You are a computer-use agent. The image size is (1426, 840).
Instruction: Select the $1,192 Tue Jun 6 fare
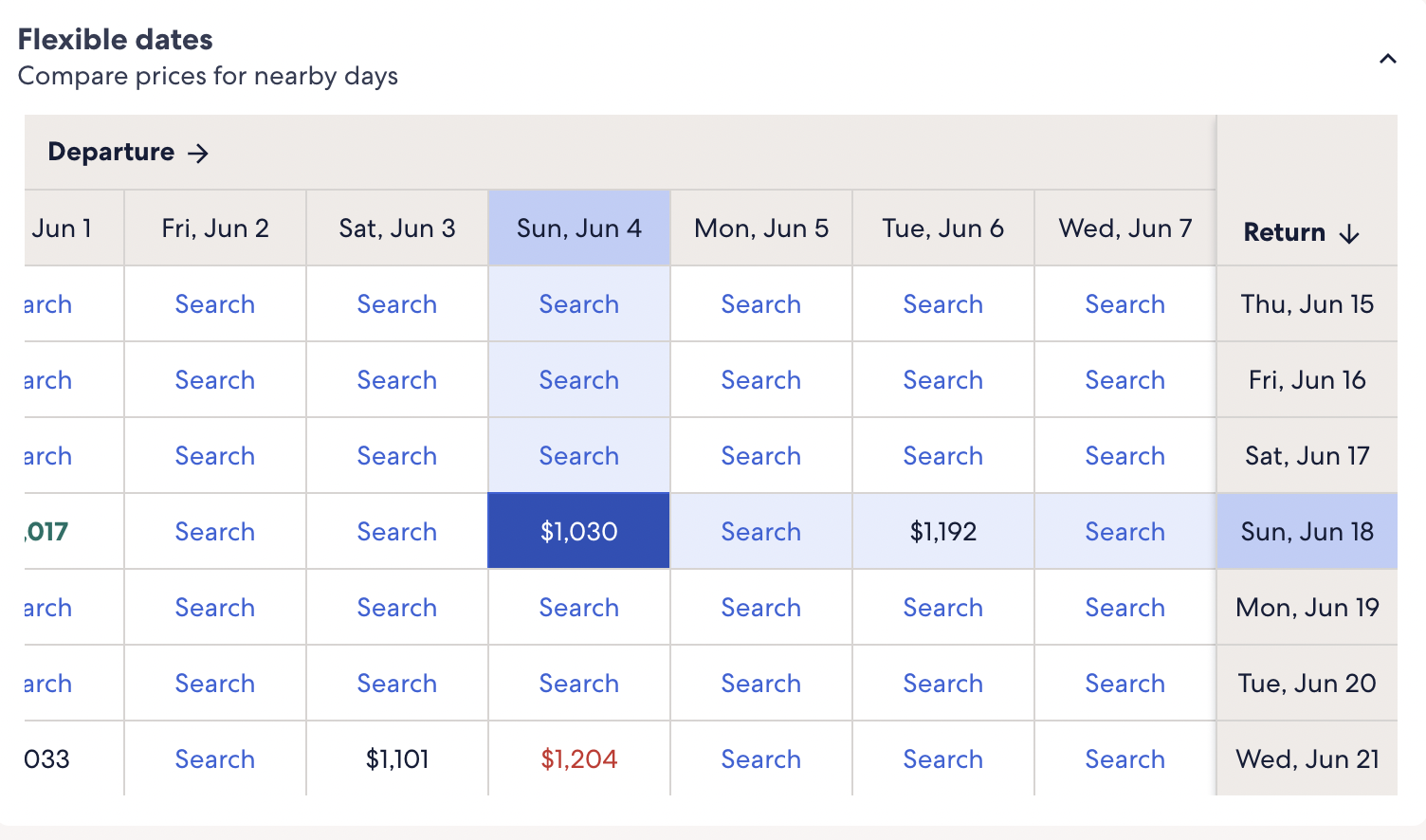pyautogui.click(x=943, y=531)
